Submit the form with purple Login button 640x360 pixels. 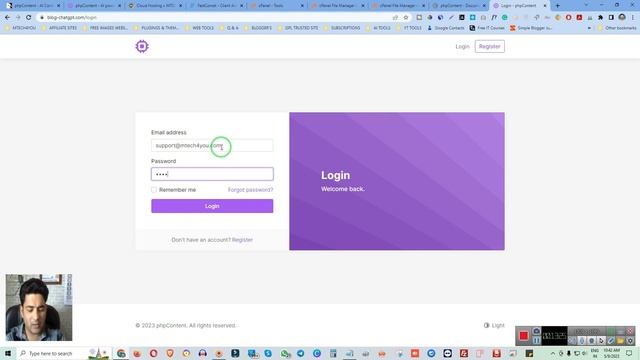coord(212,206)
